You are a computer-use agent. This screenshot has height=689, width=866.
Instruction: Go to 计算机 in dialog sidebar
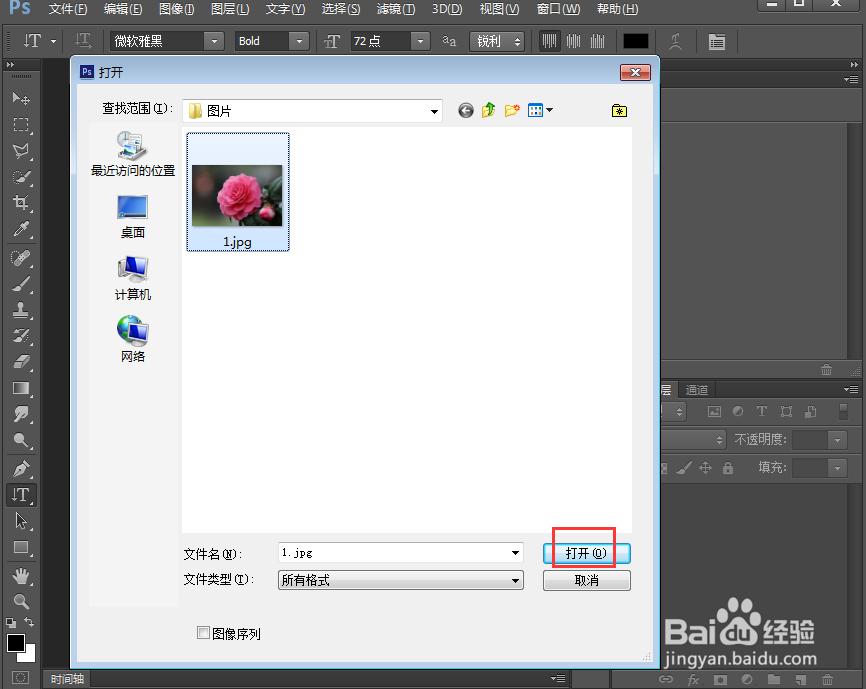point(133,278)
